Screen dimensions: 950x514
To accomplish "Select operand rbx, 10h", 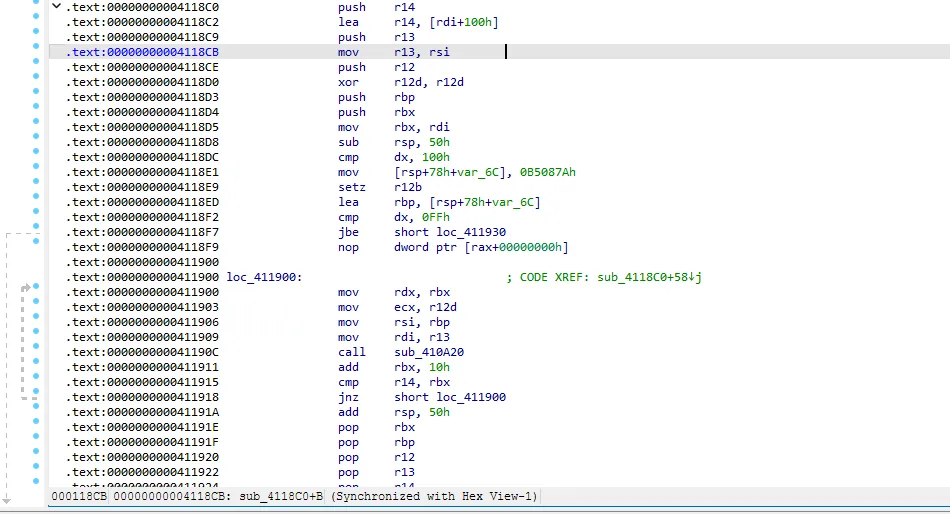I will (422, 367).
